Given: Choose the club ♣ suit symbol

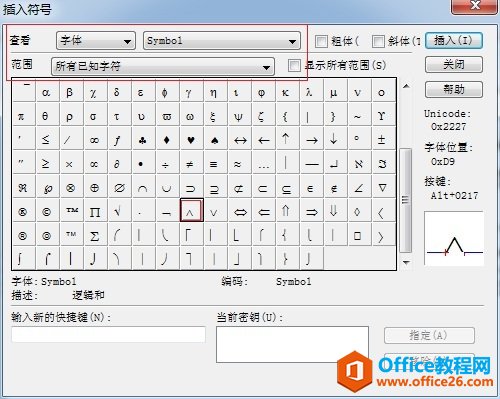Looking at the screenshot, I should click(x=142, y=140).
